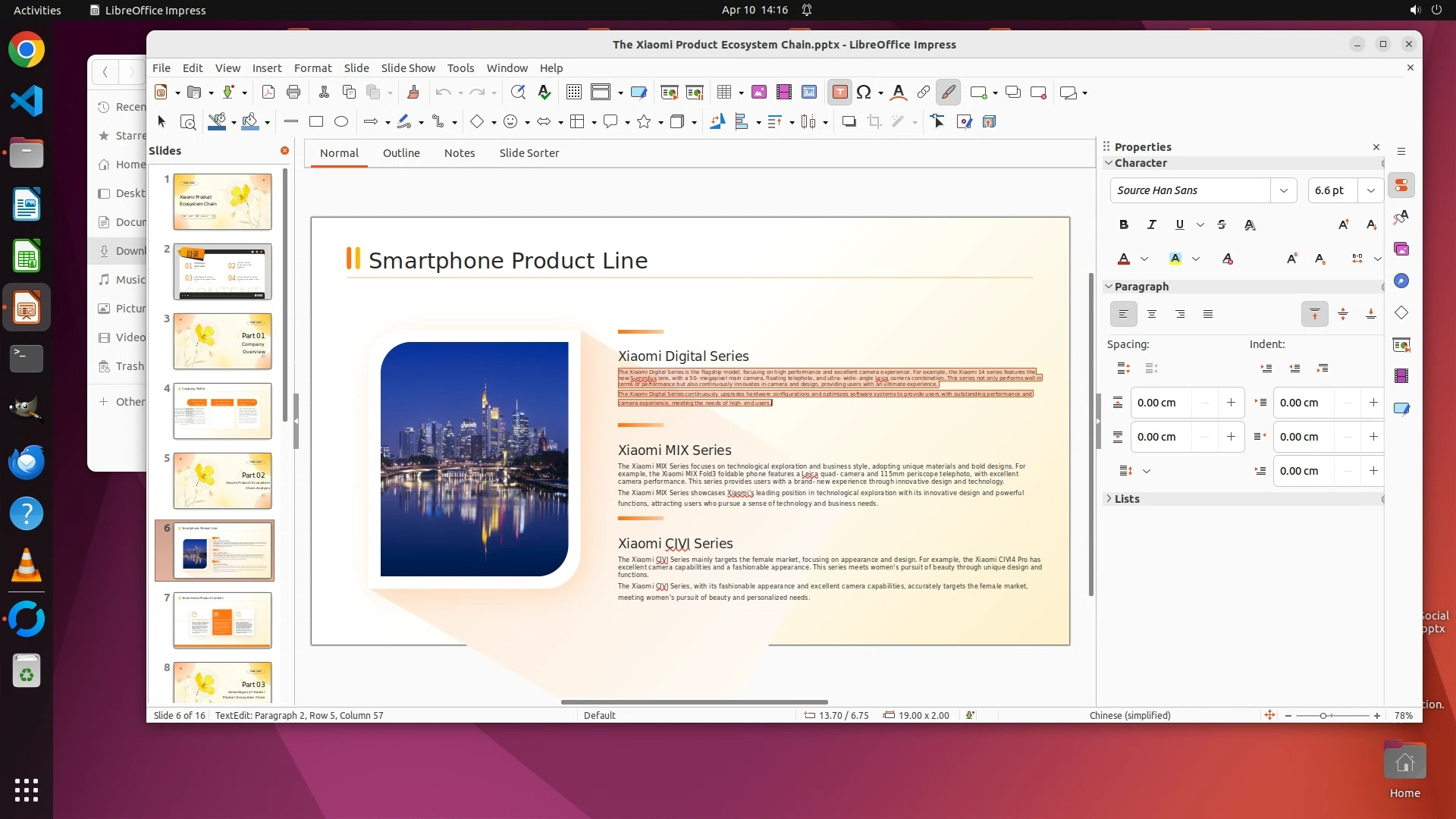Click the Insert Text Box icon
The image size is (1456, 819).
(x=839, y=93)
